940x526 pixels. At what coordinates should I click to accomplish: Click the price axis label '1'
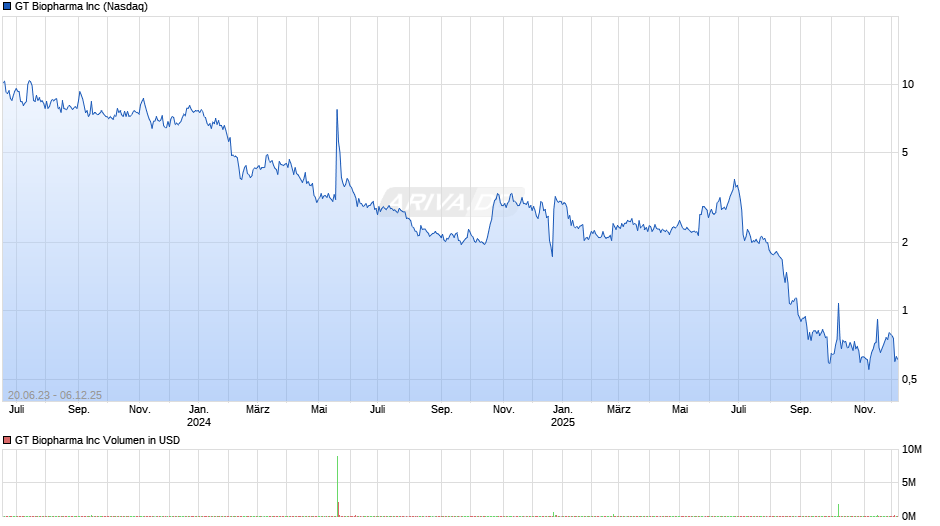point(905,311)
